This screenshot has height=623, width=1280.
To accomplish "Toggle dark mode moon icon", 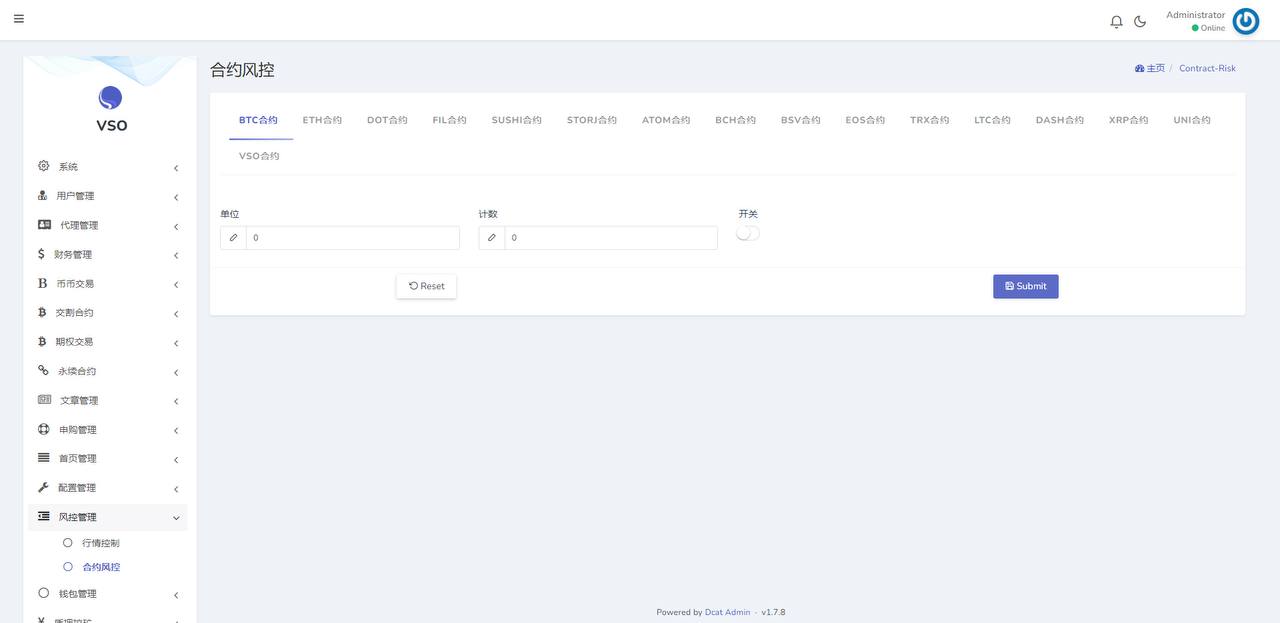I will 1140,21.
